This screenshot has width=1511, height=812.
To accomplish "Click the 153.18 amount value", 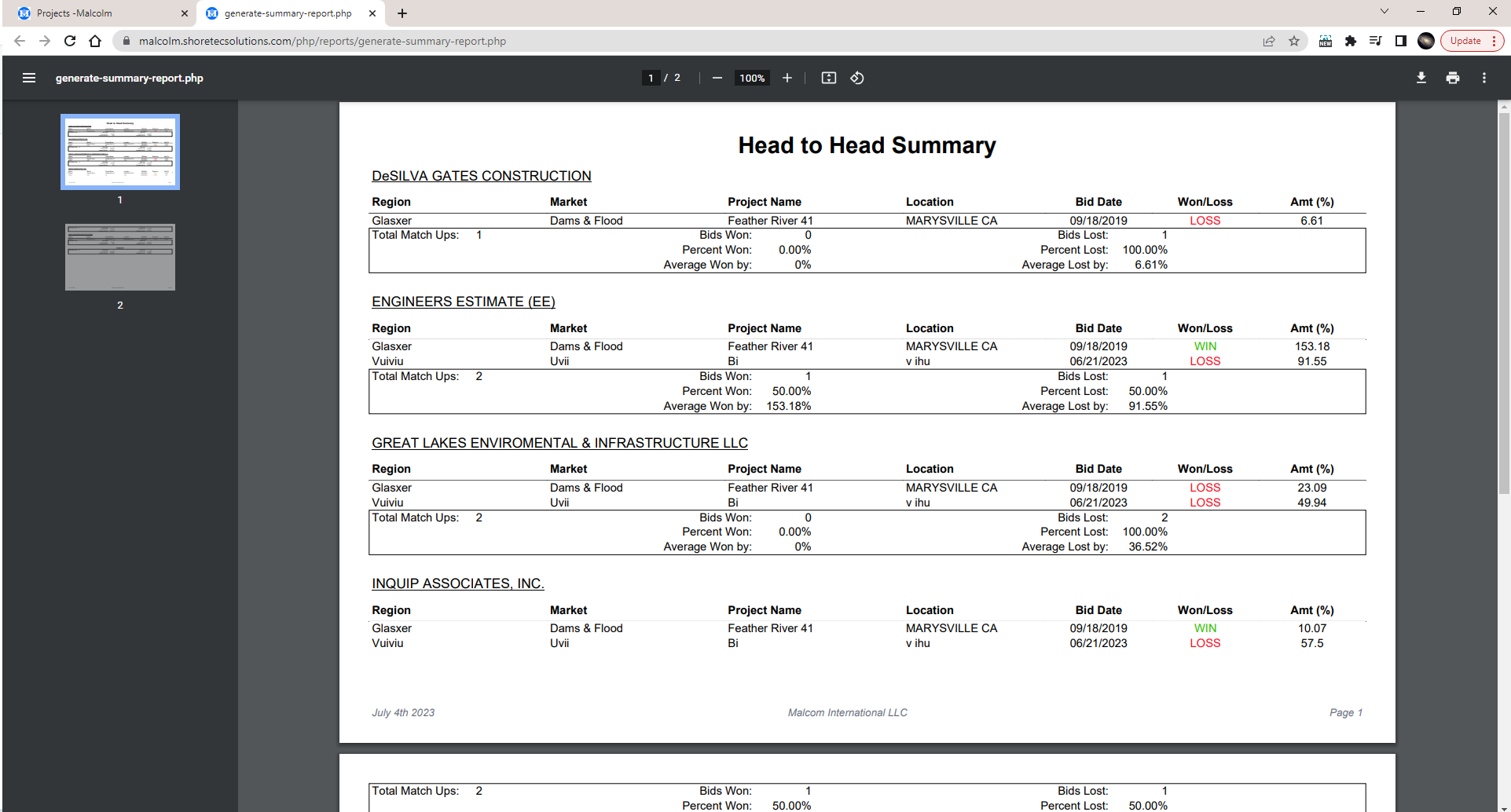I will (1311, 346).
